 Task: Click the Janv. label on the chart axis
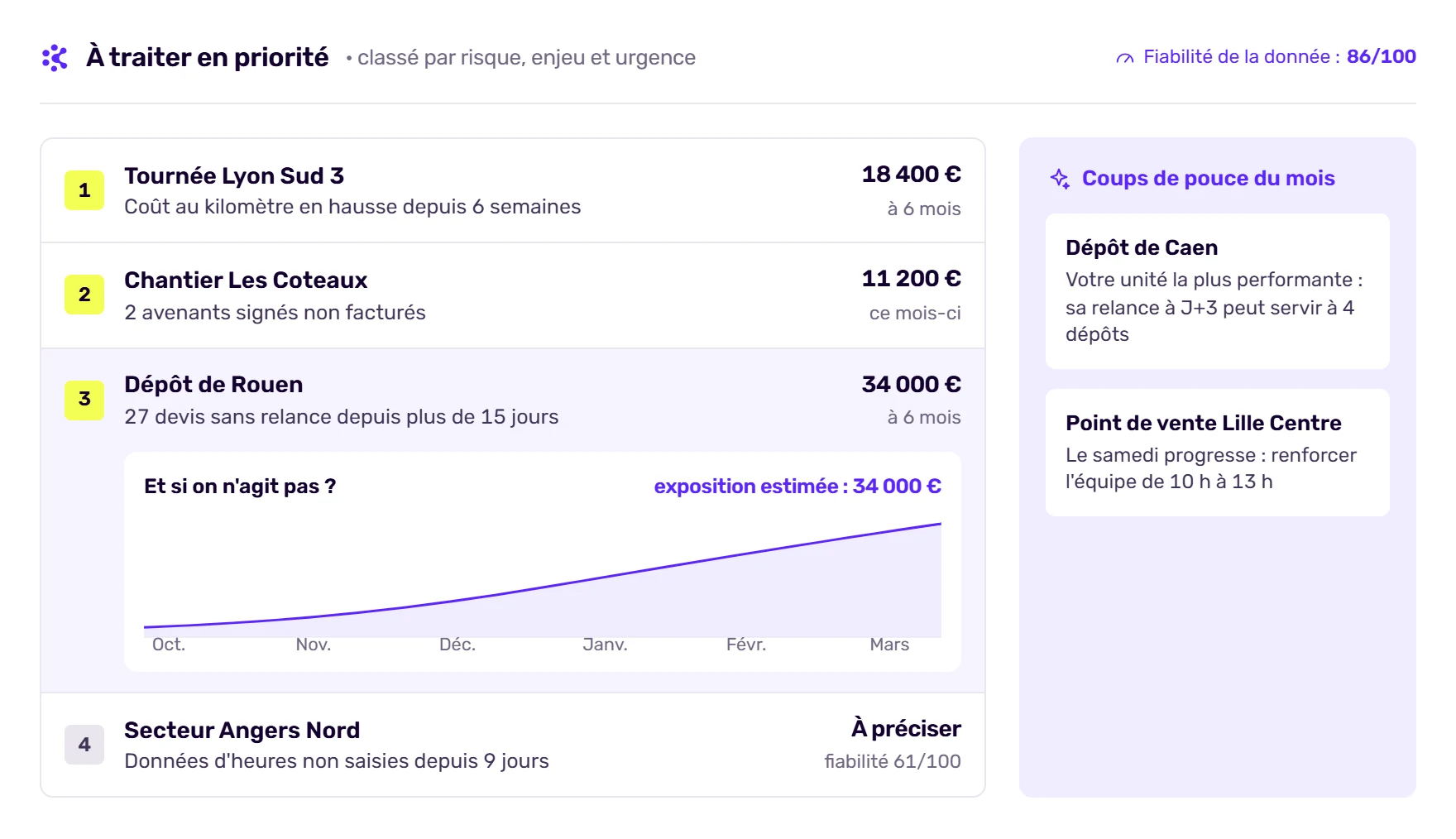pos(605,645)
